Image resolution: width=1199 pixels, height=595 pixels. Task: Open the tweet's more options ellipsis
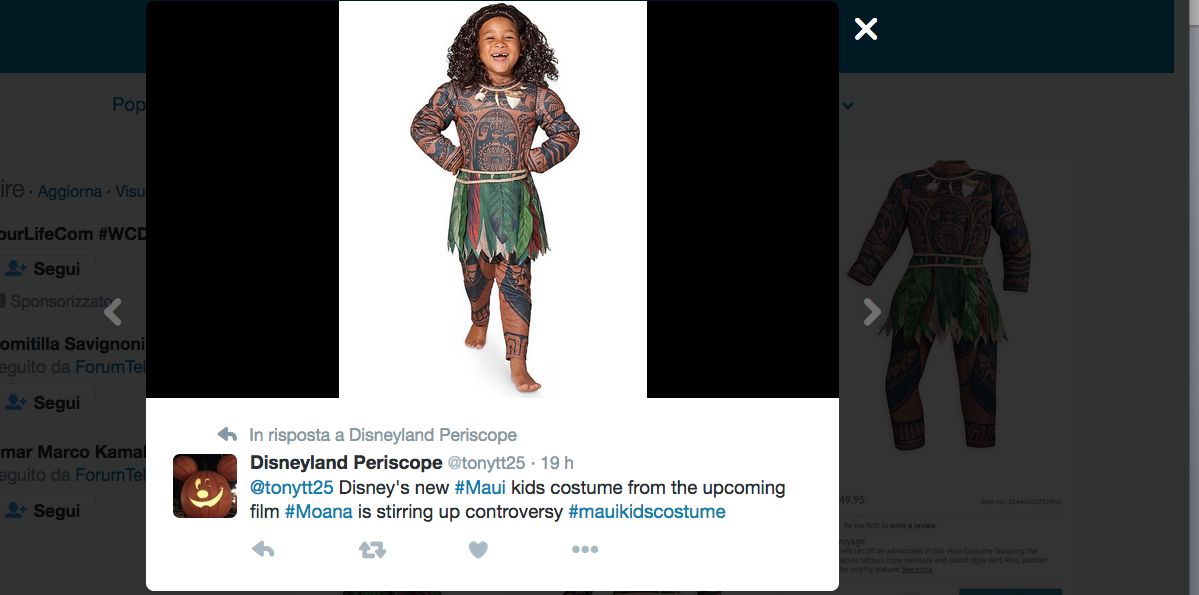pyautogui.click(x=585, y=549)
